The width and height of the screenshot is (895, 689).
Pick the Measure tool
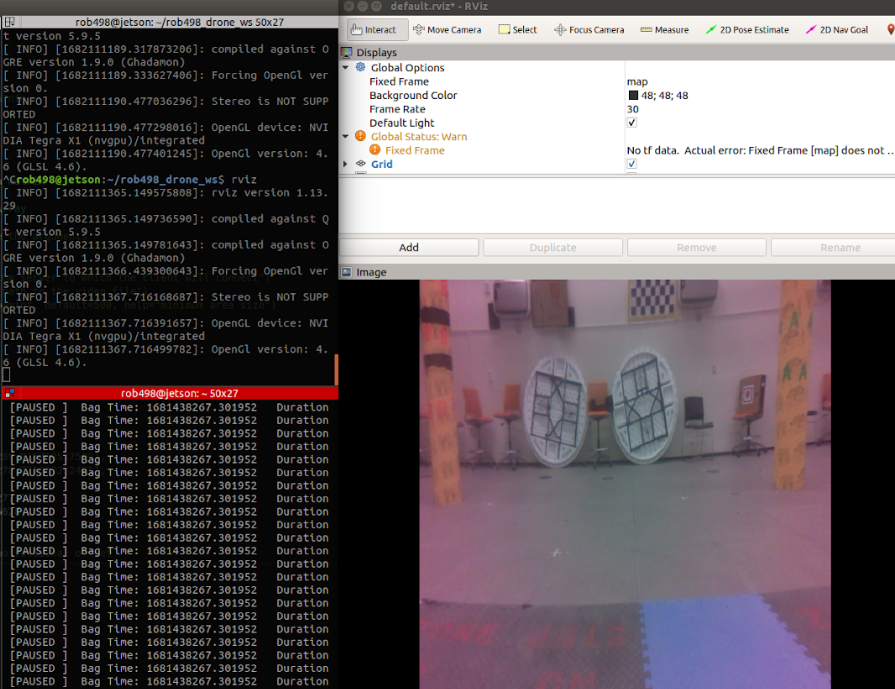point(665,30)
